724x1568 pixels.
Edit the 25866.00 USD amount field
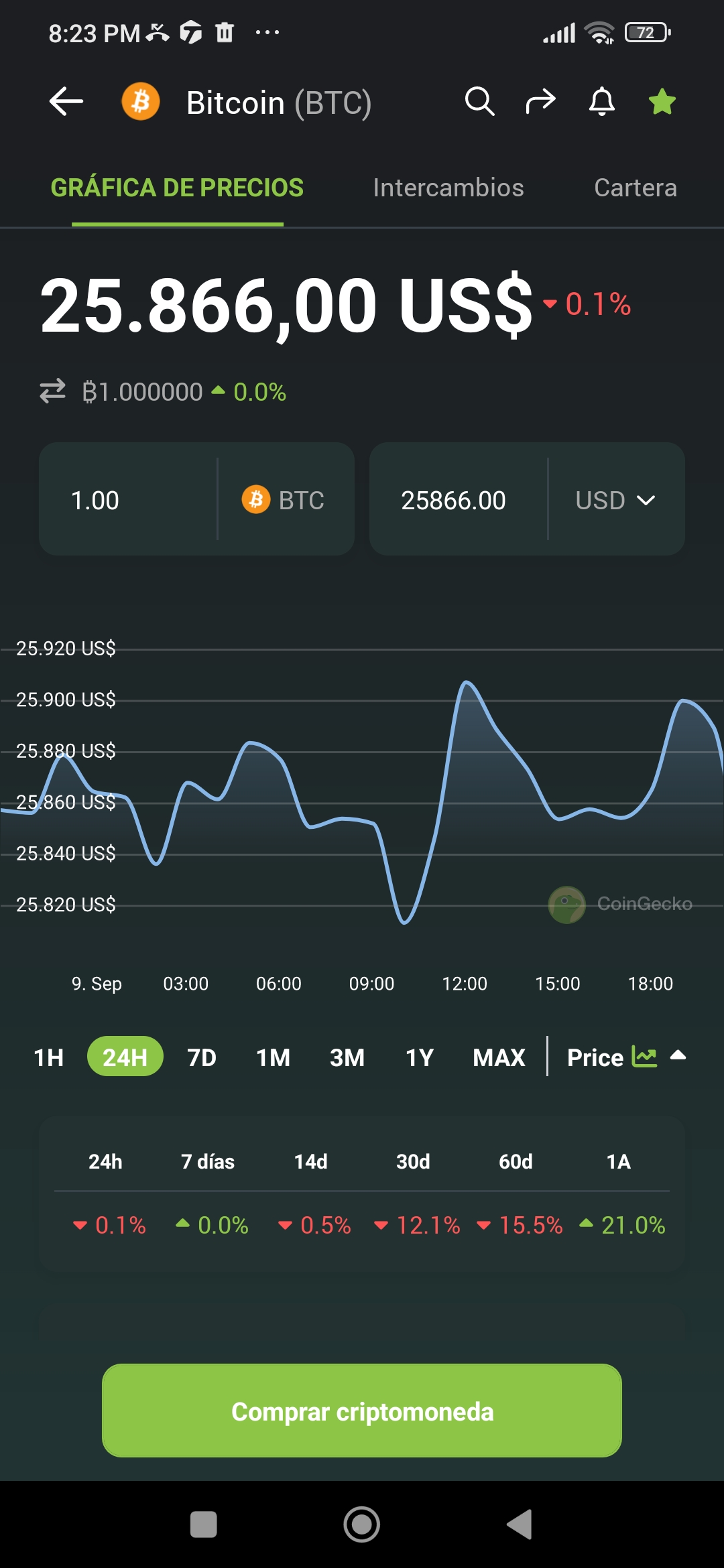pos(459,500)
